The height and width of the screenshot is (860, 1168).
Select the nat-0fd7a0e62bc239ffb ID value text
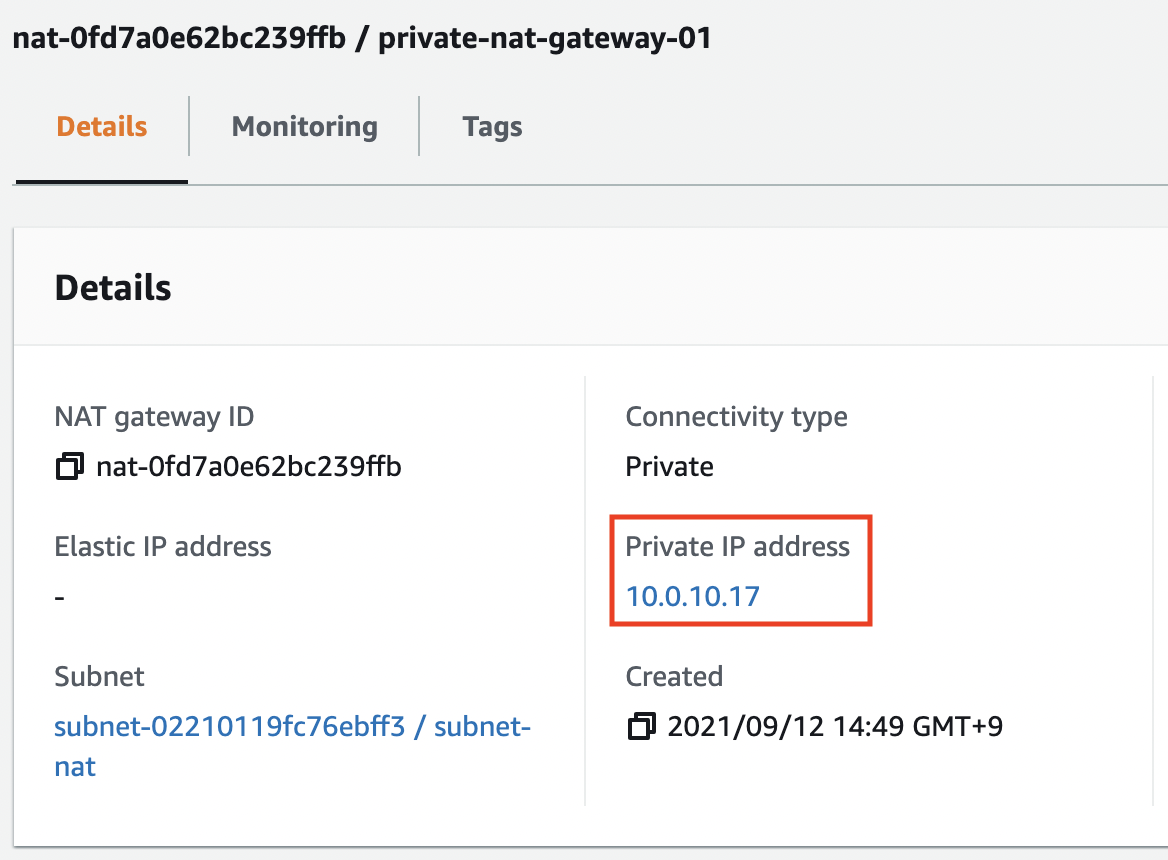[247, 466]
